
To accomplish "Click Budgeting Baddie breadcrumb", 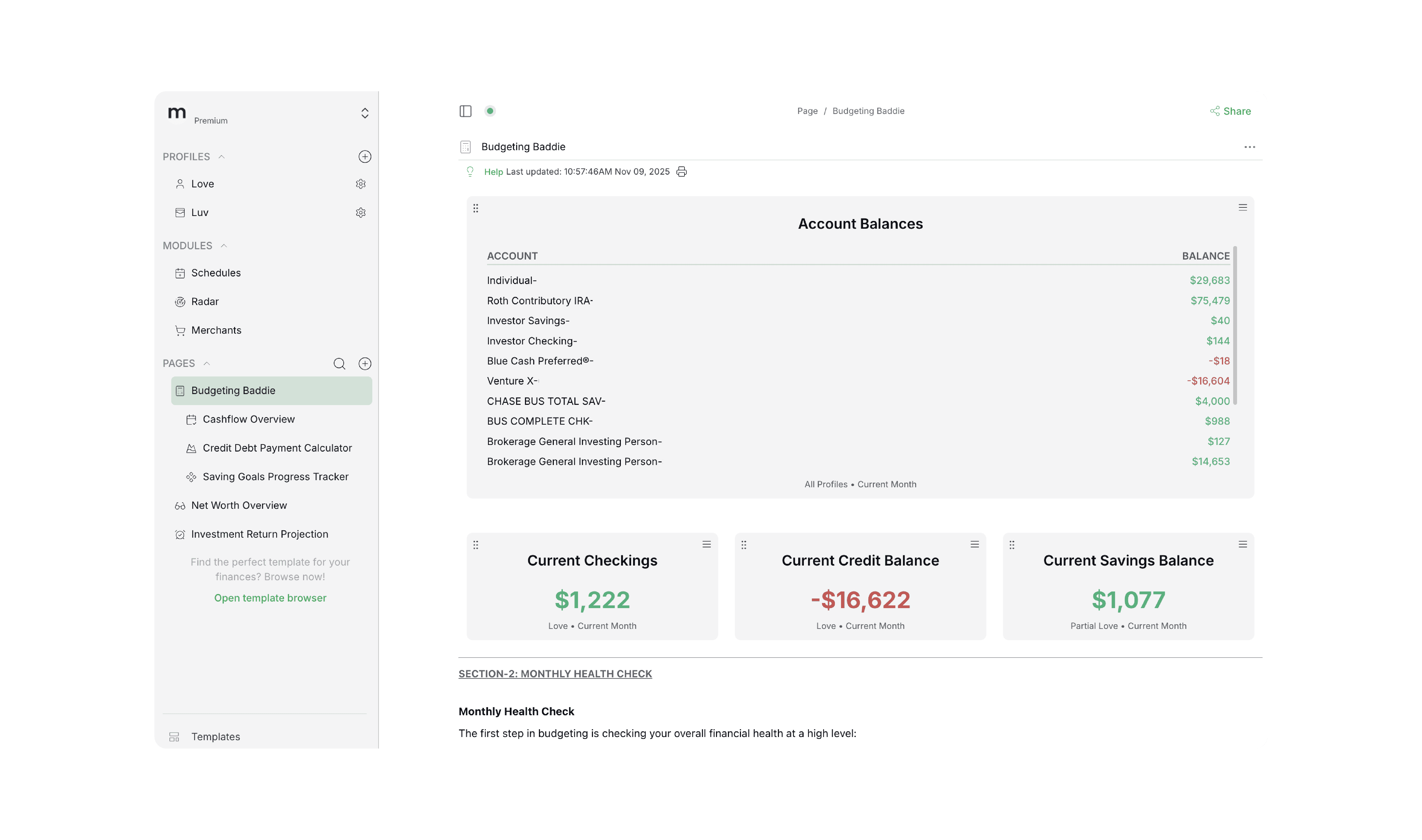I will [868, 111].
